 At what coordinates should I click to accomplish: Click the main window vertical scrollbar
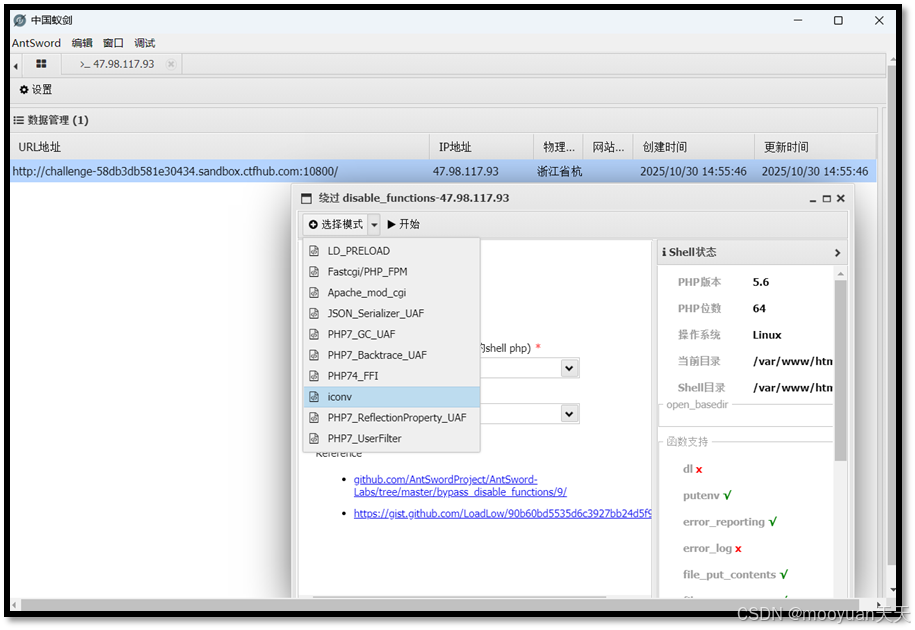point(891,315)
